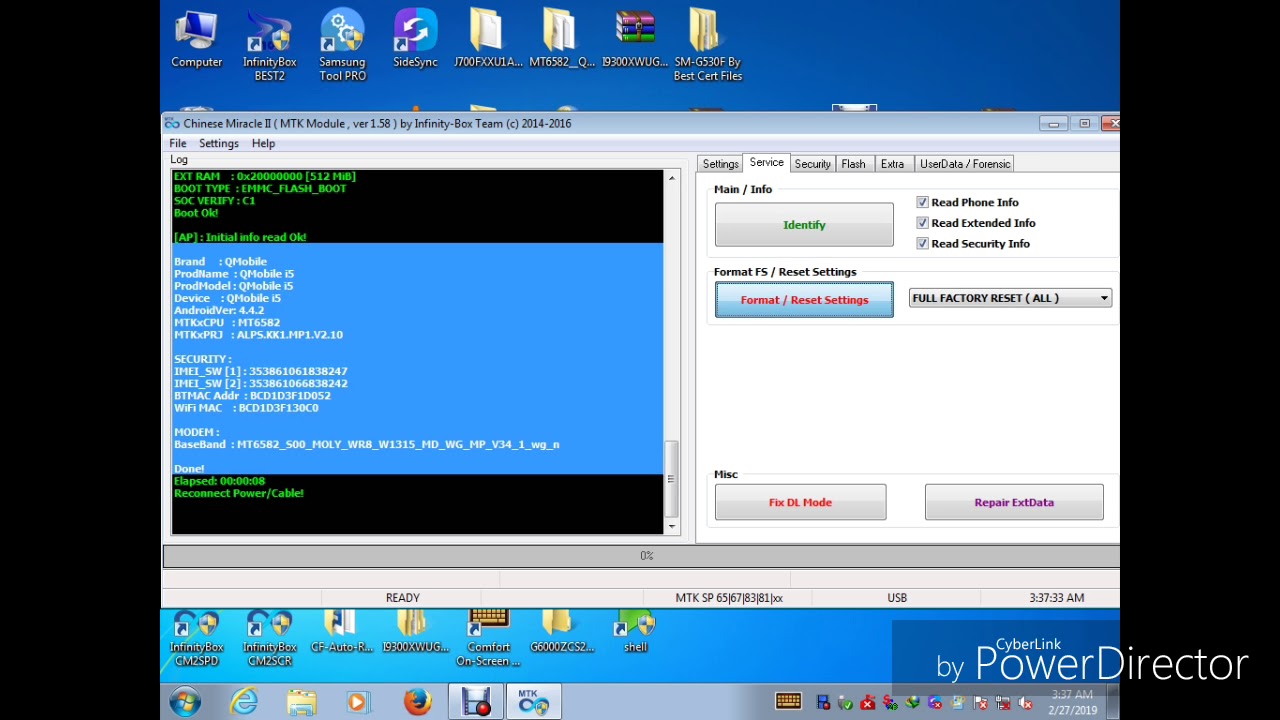This screenshot has height=720, width=1280.
Task: Click the IMEI_SW [1] log line
Action: [261, 371]
